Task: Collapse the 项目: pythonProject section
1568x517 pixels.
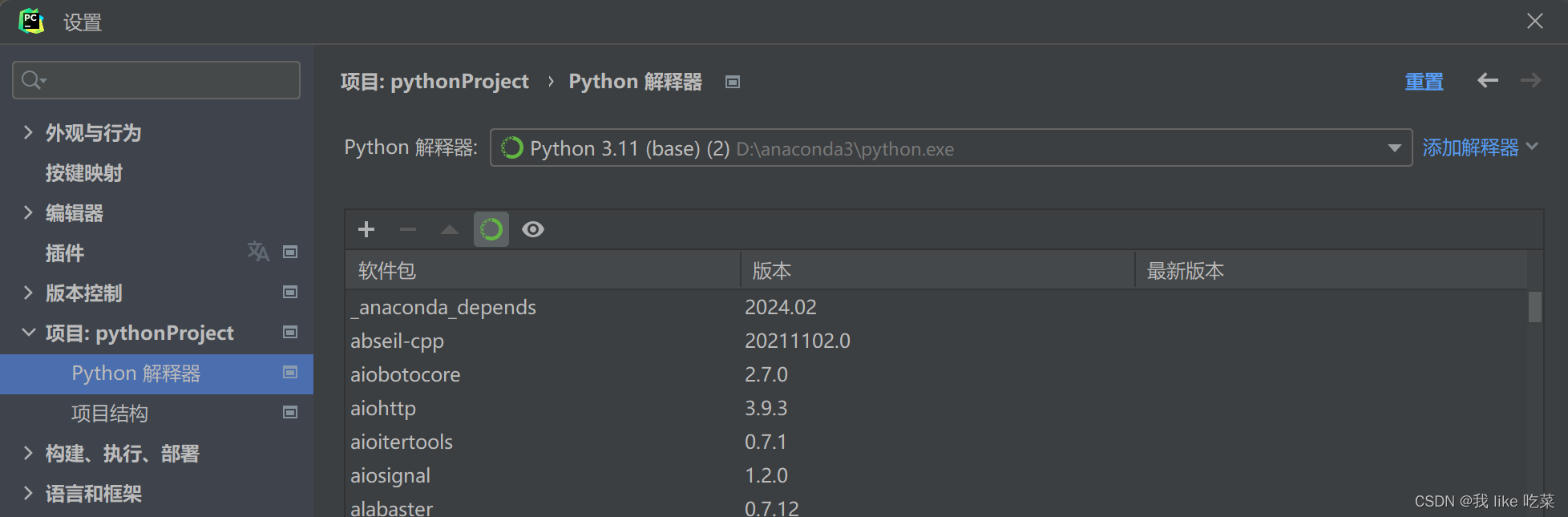Action: (x=28, y=332)
